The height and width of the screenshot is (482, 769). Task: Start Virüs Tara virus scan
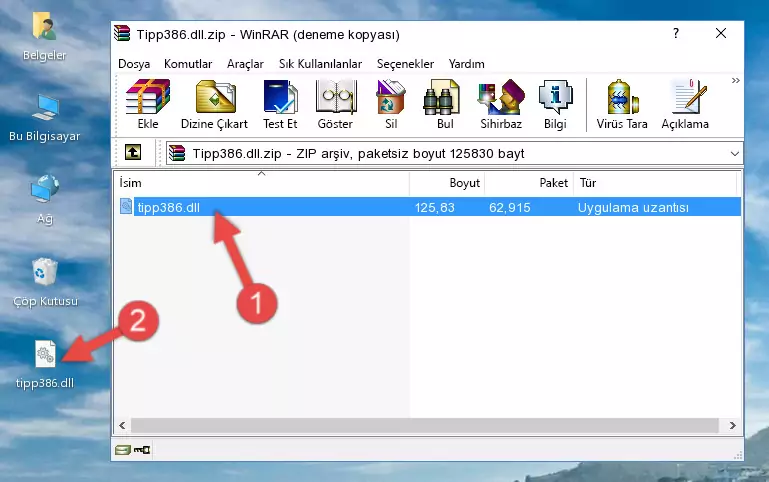[622, 104]
